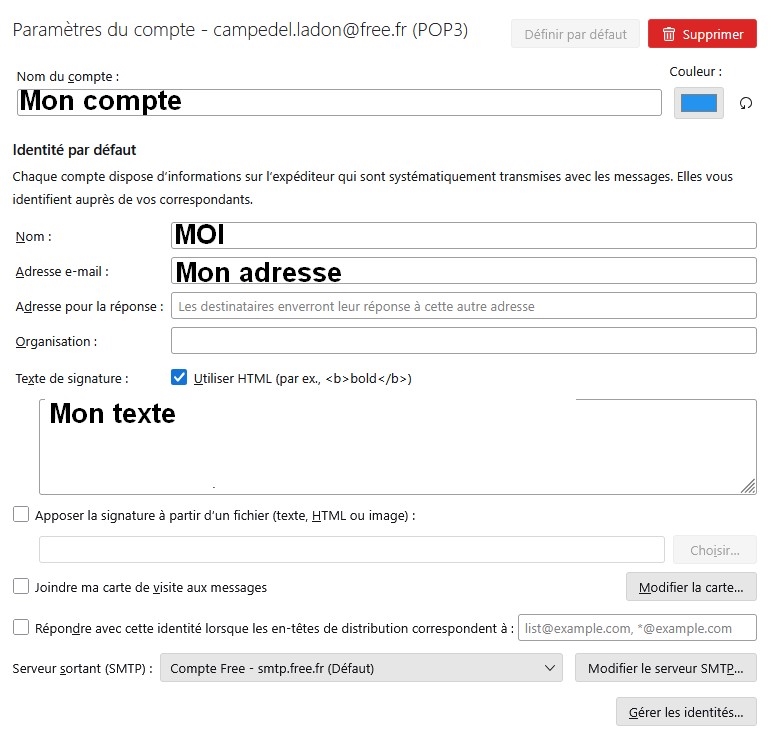This screenshot has width=771, height=736.
Task: Open the blue Couleur swatch picker
Action: pos(698,103)
